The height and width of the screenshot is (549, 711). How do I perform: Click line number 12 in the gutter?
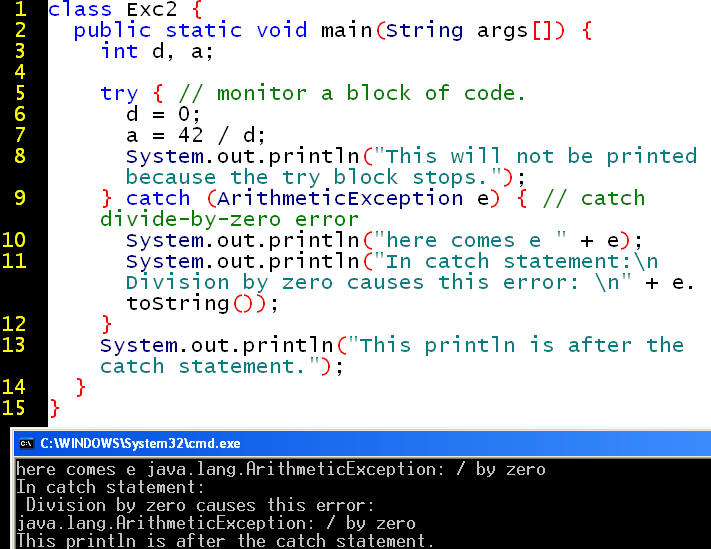pyautogui.click(x=14, y=324)
